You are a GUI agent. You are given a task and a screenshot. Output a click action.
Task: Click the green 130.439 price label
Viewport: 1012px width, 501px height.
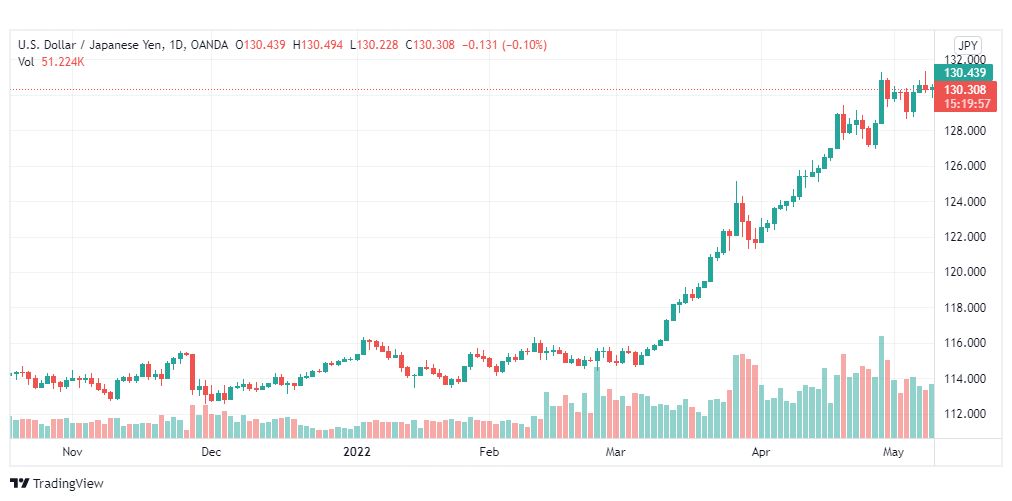tap(964, 73)
